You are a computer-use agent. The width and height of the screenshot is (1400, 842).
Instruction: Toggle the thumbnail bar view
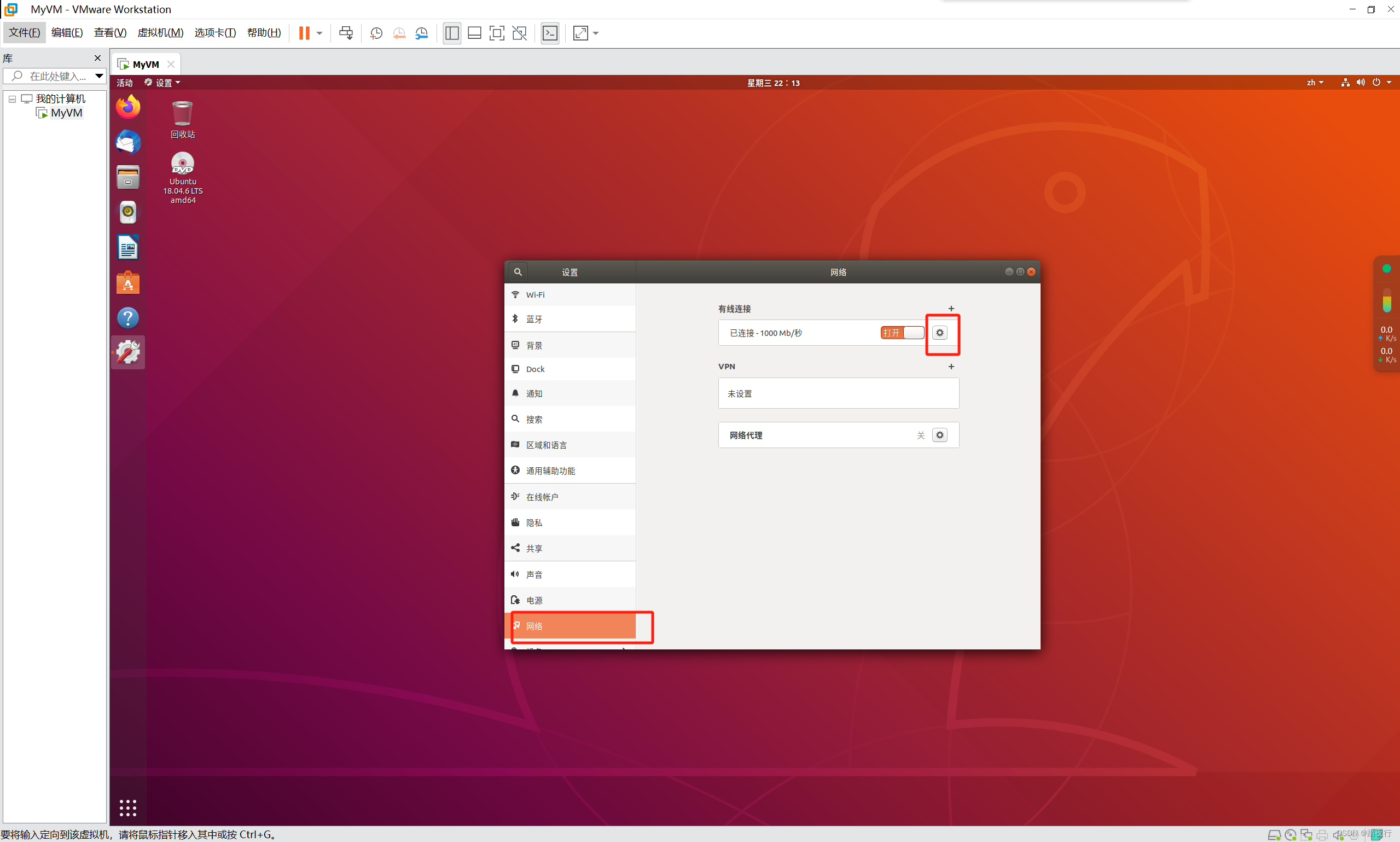pos(474,33)
